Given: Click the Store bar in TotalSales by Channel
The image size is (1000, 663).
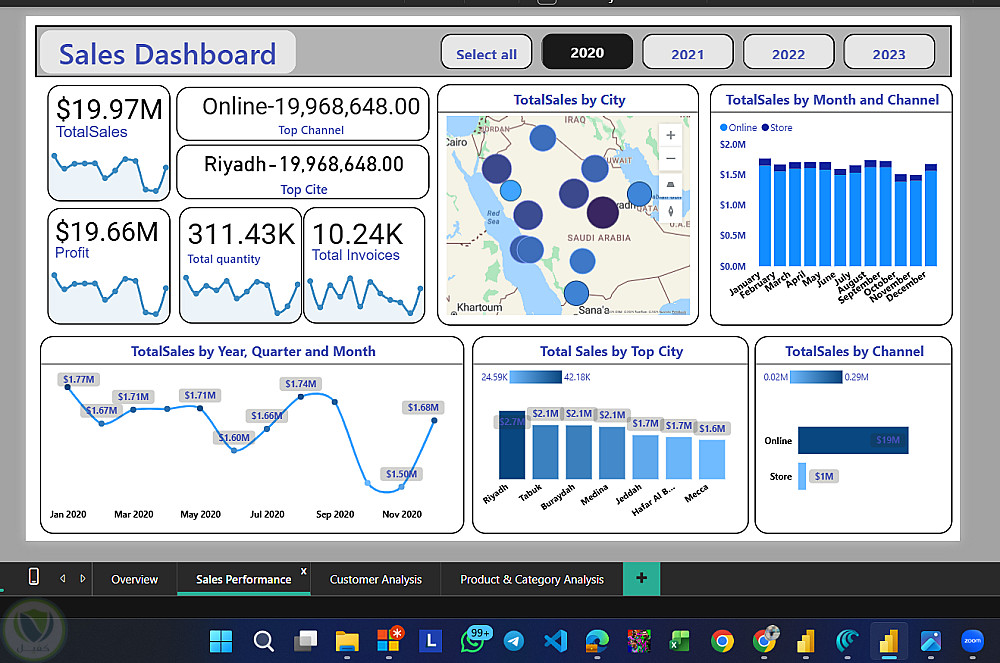Looking at the screenshot, I should coord(802,476).
